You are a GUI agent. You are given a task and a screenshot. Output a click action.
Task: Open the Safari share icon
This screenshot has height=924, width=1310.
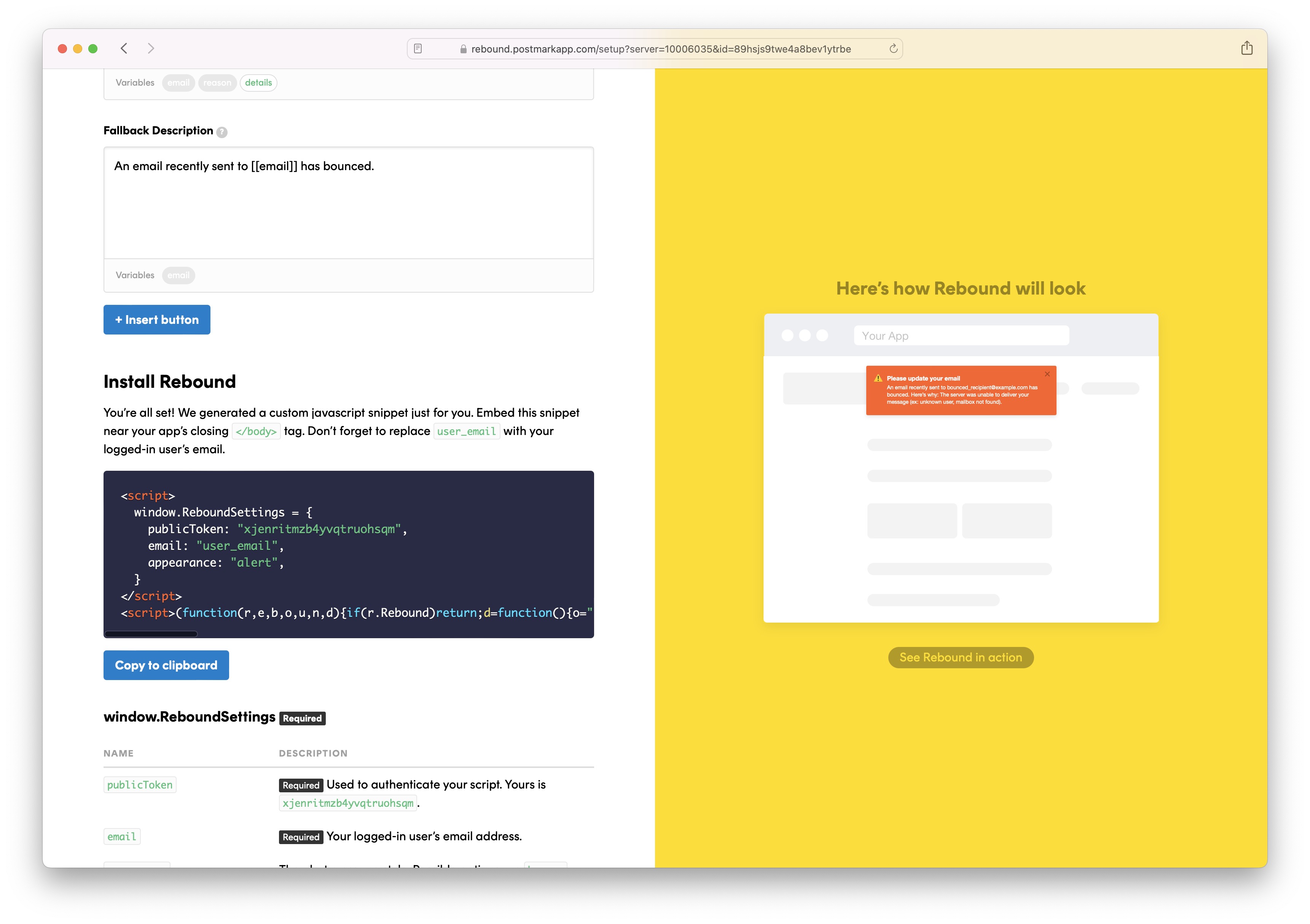pyautogui.click(x=1247, y=48)
